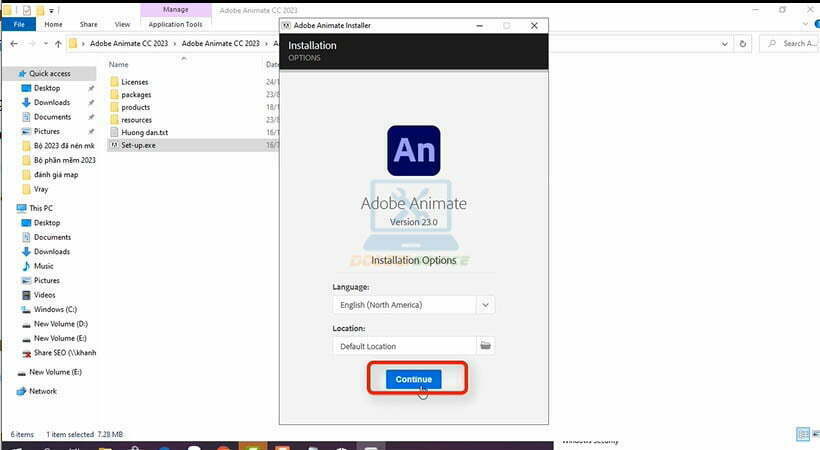Viewport: 820px width, 450px height.
Task: Open the Licenses folder
Action: [134, 82]
